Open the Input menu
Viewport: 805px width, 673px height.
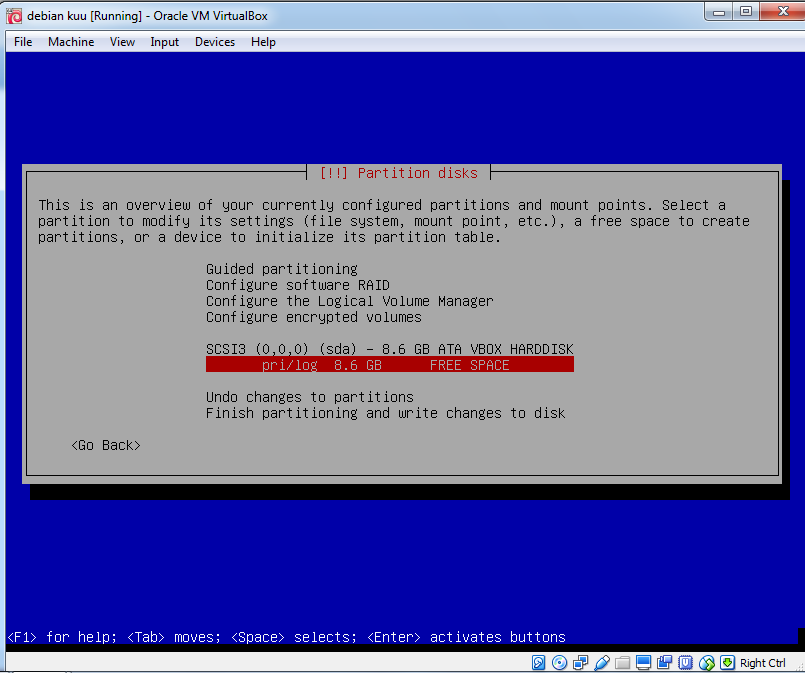coord(164,42)
